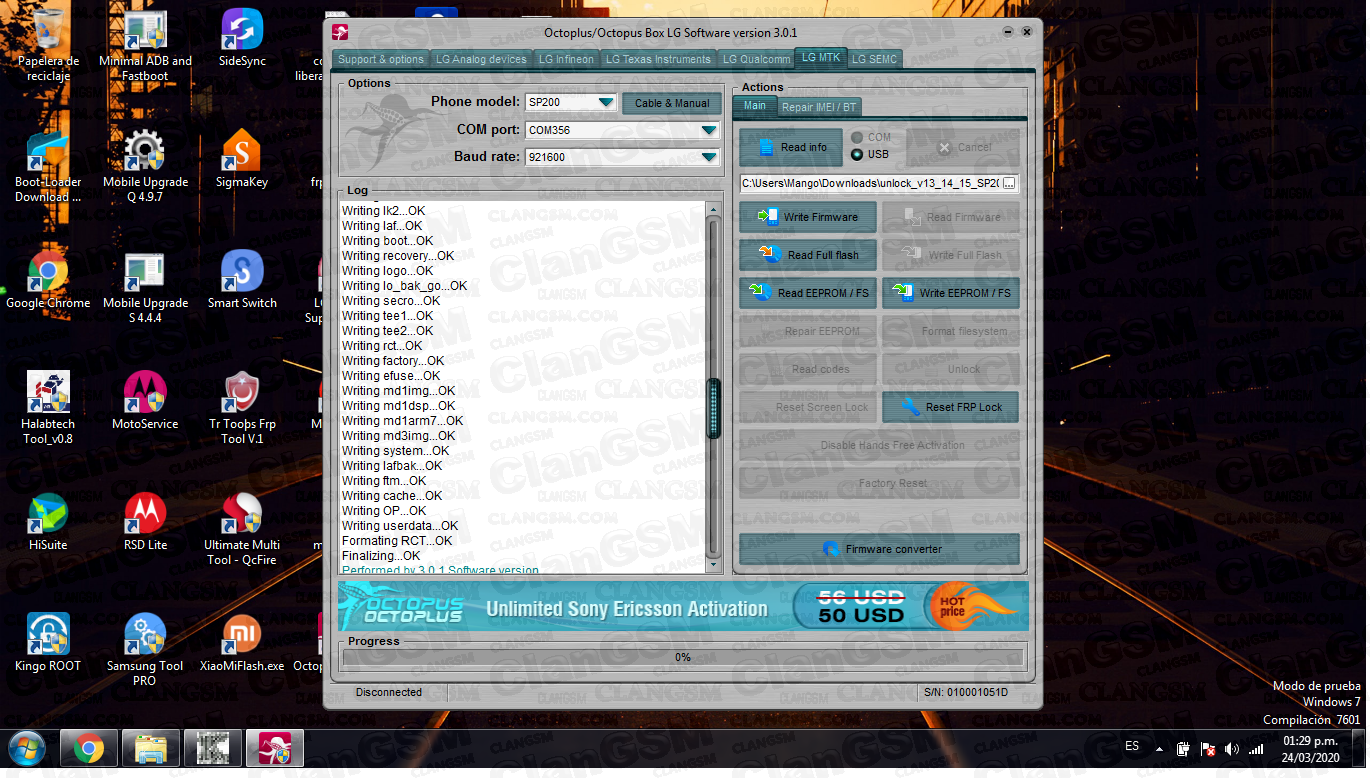Expand the Phone model dropdown
Viewport: 1370px width, 778px height.
[606, 102]
